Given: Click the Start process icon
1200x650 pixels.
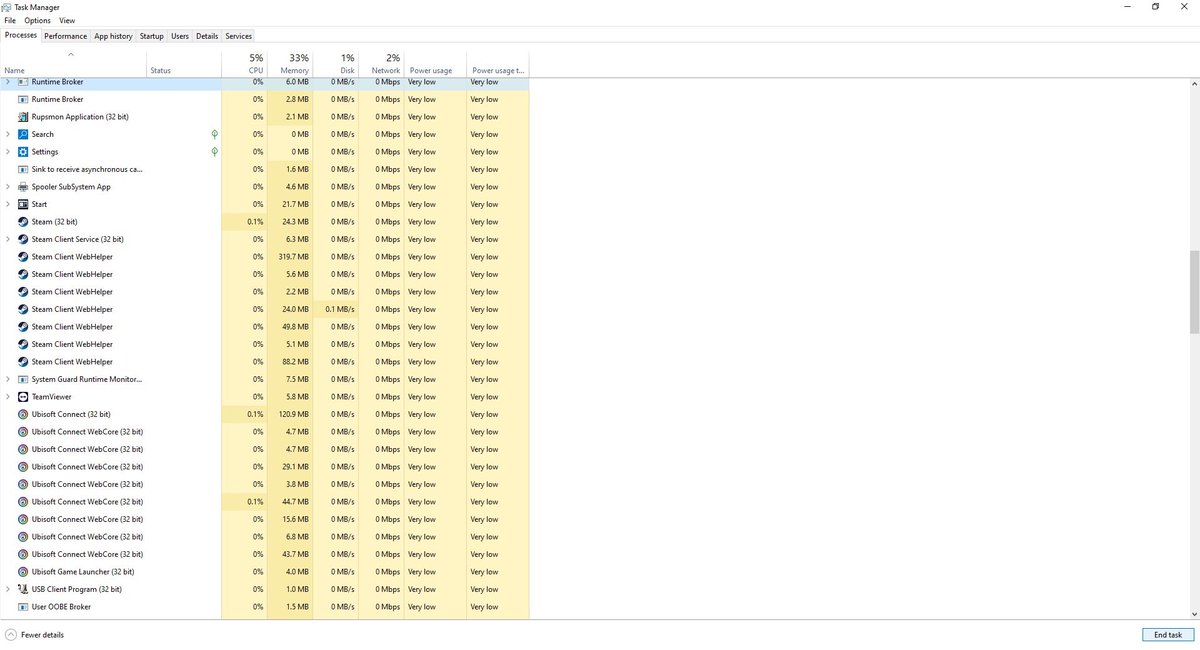Looking at the screenshot, I should (x=23, y=204).
